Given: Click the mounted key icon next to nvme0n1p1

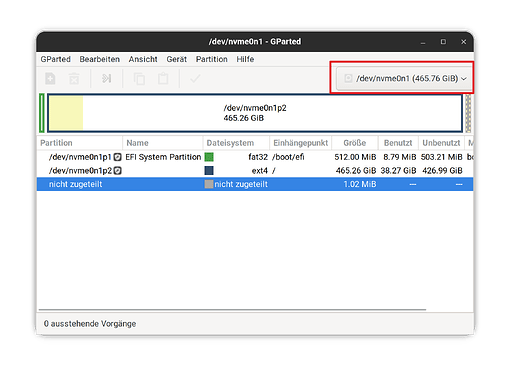Looking at the screenshot, I should coord(117,157).
